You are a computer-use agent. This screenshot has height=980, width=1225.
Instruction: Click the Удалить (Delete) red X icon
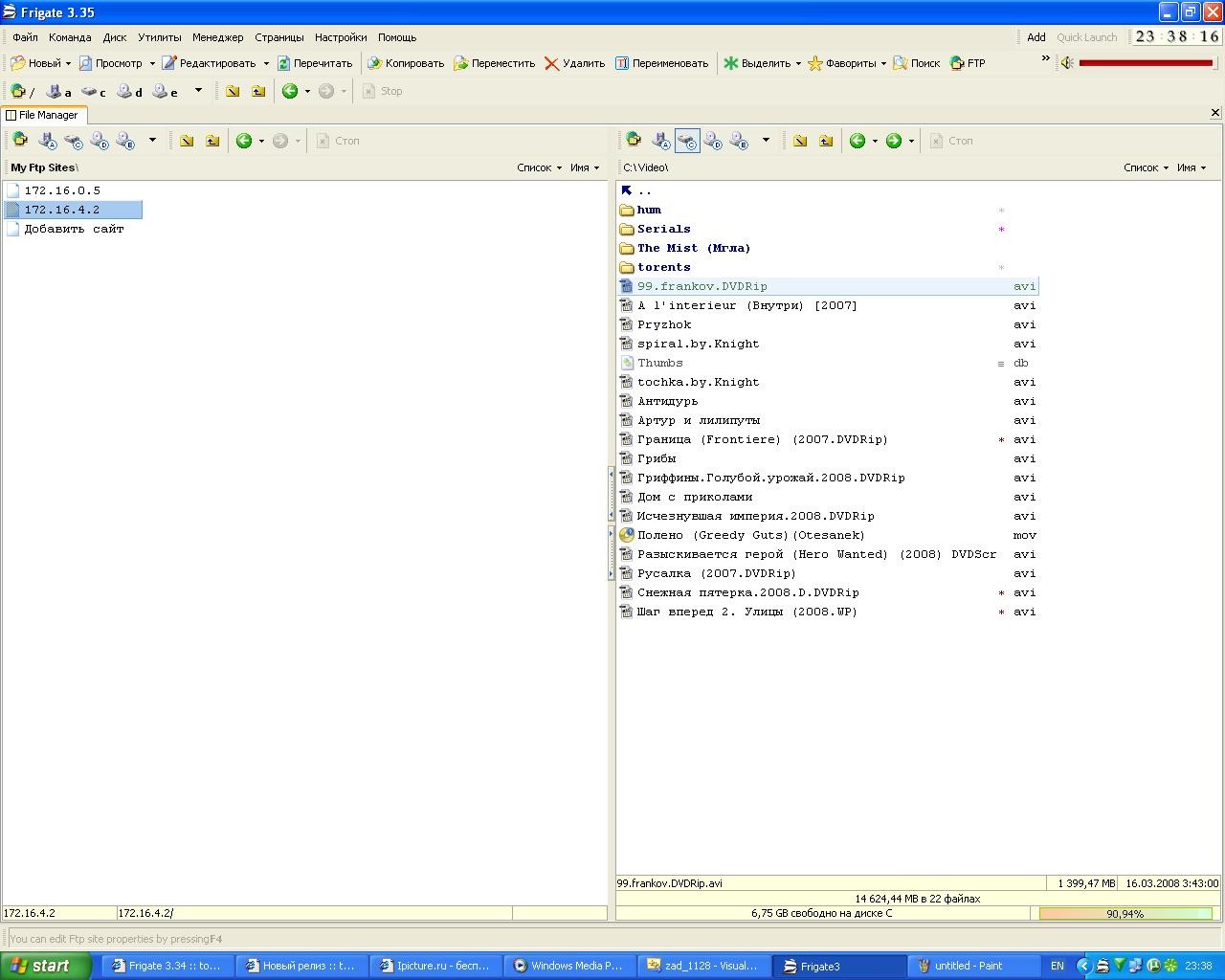click(x=552, y=63)
